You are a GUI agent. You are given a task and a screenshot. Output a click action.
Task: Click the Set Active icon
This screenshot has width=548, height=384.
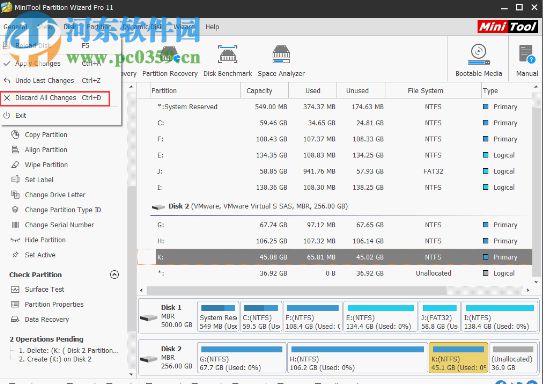pos(15,255)
